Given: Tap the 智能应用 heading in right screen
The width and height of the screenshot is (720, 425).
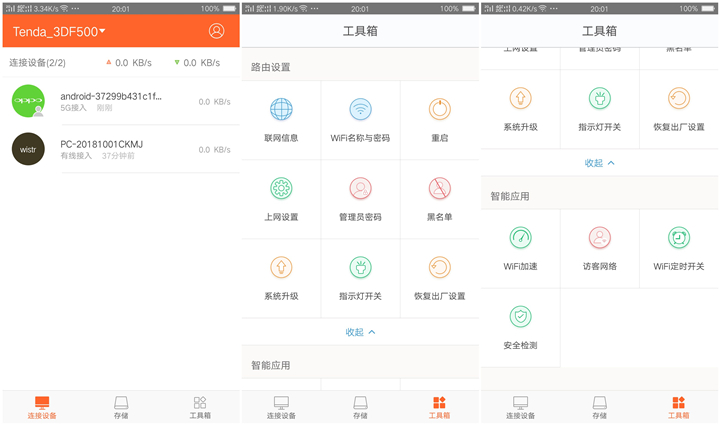Looking at the screenshot, I should pyautogui.click(x=510, y=196).
